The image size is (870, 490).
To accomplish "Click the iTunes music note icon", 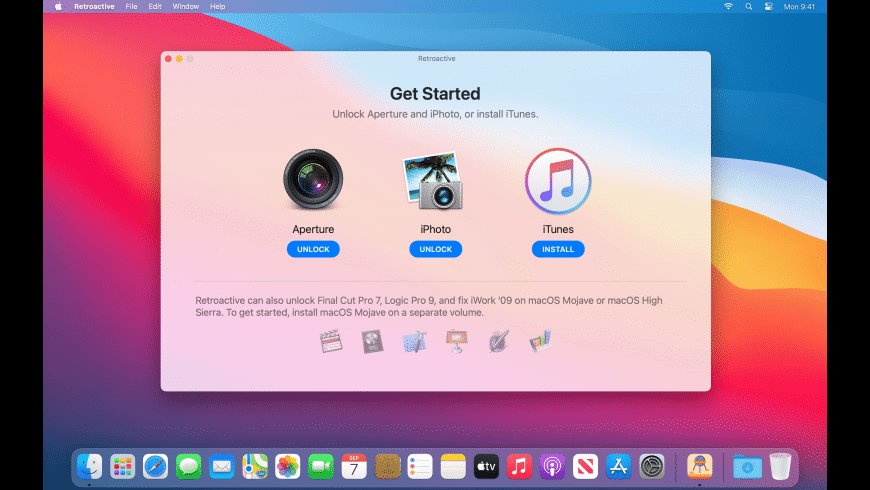I will [x=558, y=181].
